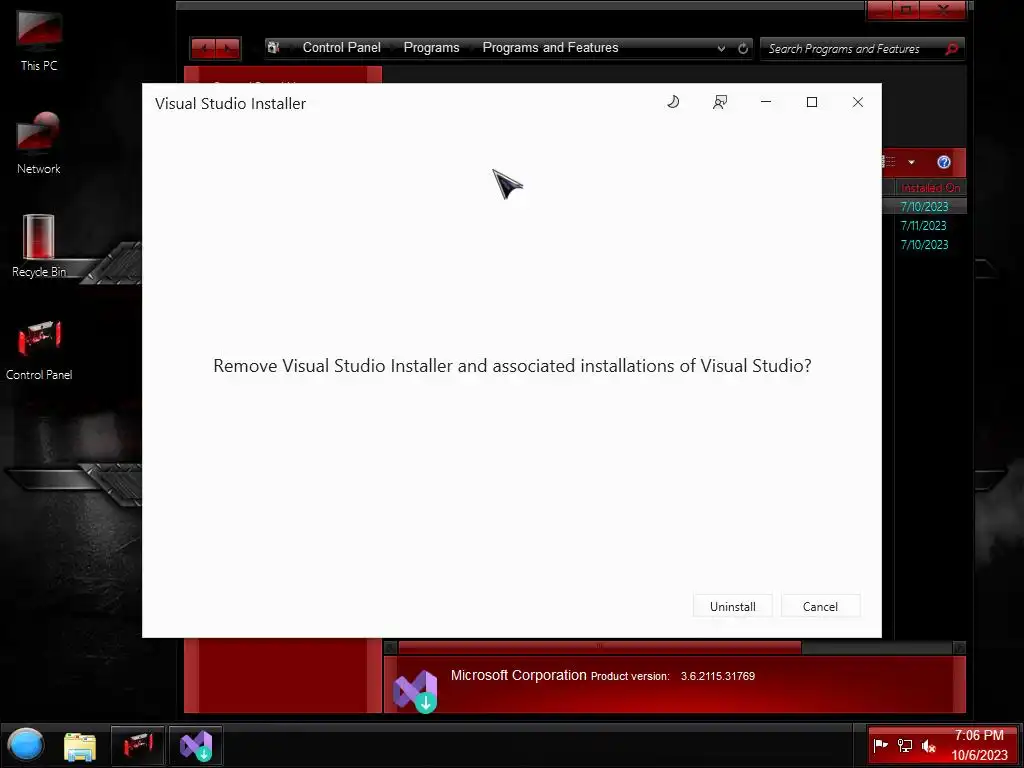Open the clock showing 7:06 PM
The image size is (1024, 768).
(x=979, y=745)
